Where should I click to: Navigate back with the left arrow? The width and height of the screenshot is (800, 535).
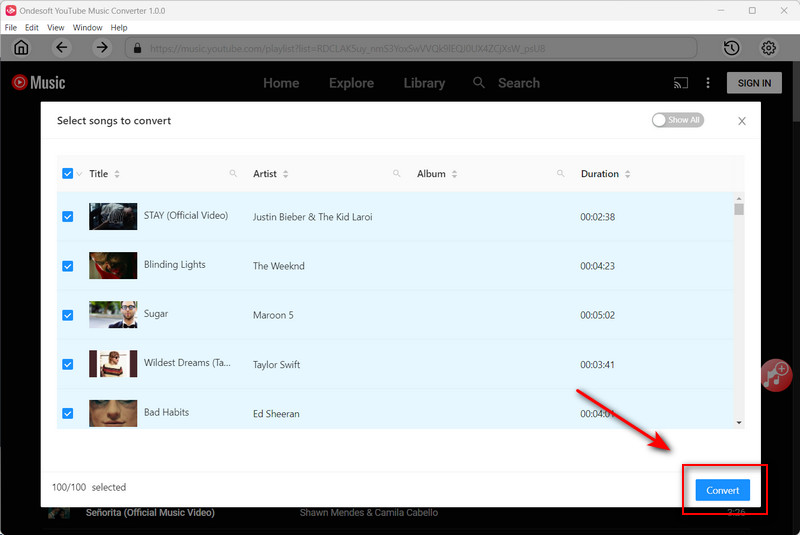click(x=62, y=48)
